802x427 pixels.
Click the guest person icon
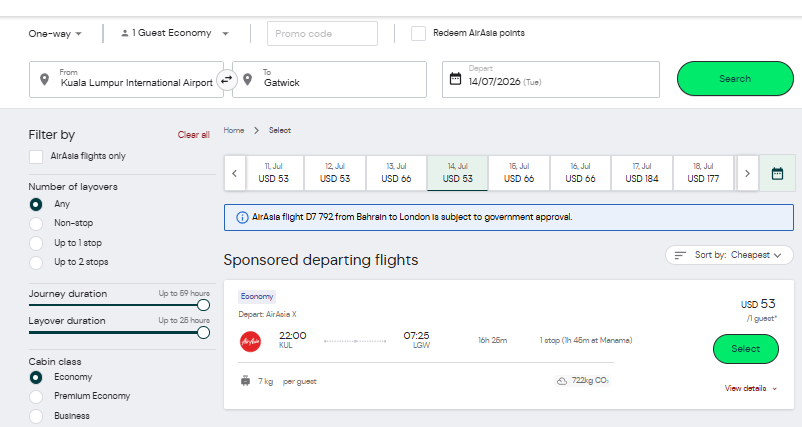[124, 33]
